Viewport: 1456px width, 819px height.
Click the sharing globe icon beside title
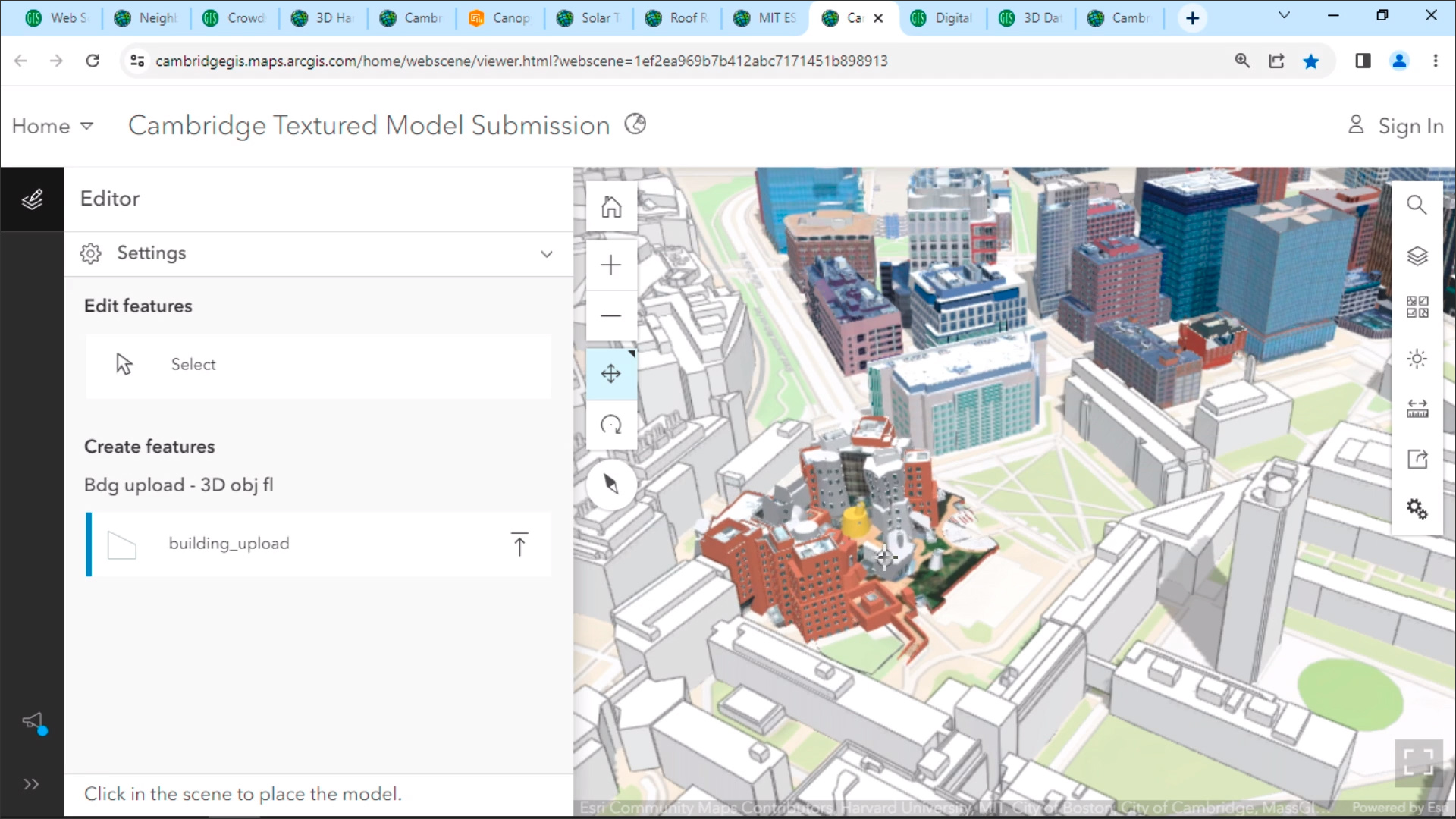635,124
